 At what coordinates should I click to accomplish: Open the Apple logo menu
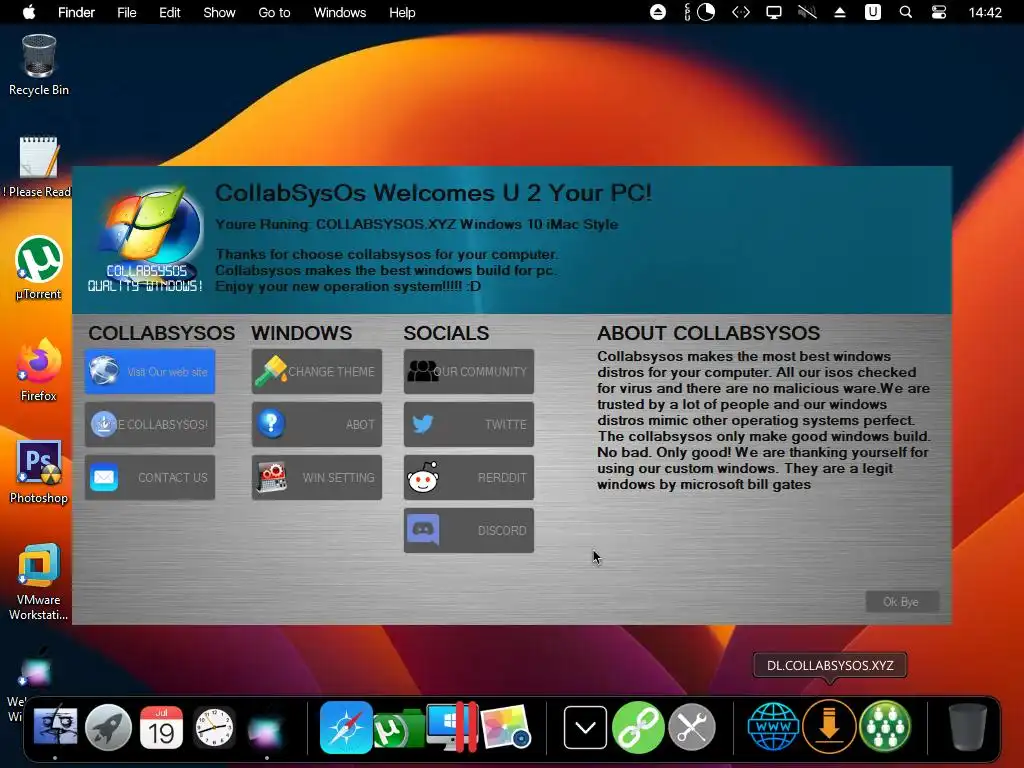[29, 12]
